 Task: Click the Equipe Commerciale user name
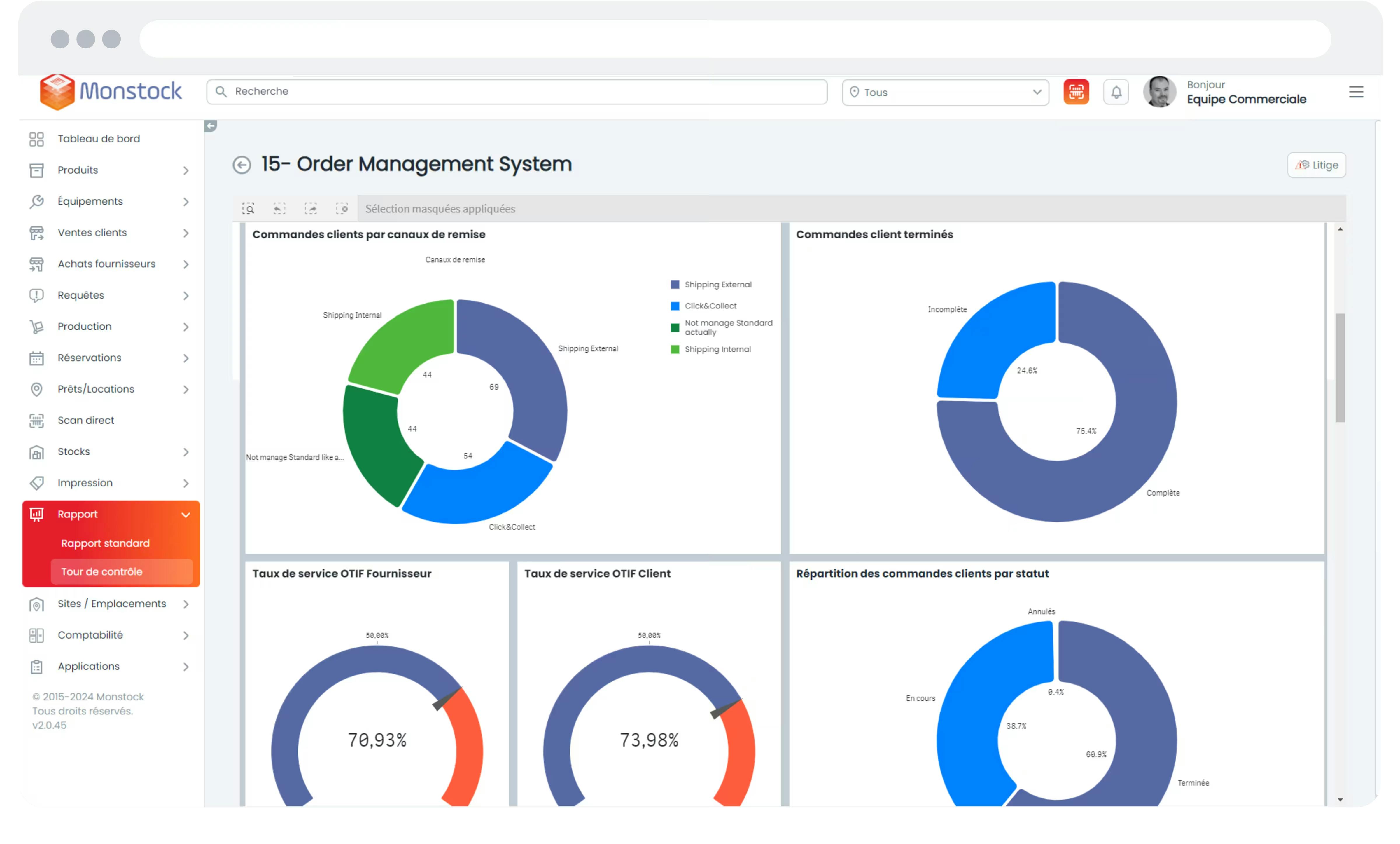tap(1246, 100)
